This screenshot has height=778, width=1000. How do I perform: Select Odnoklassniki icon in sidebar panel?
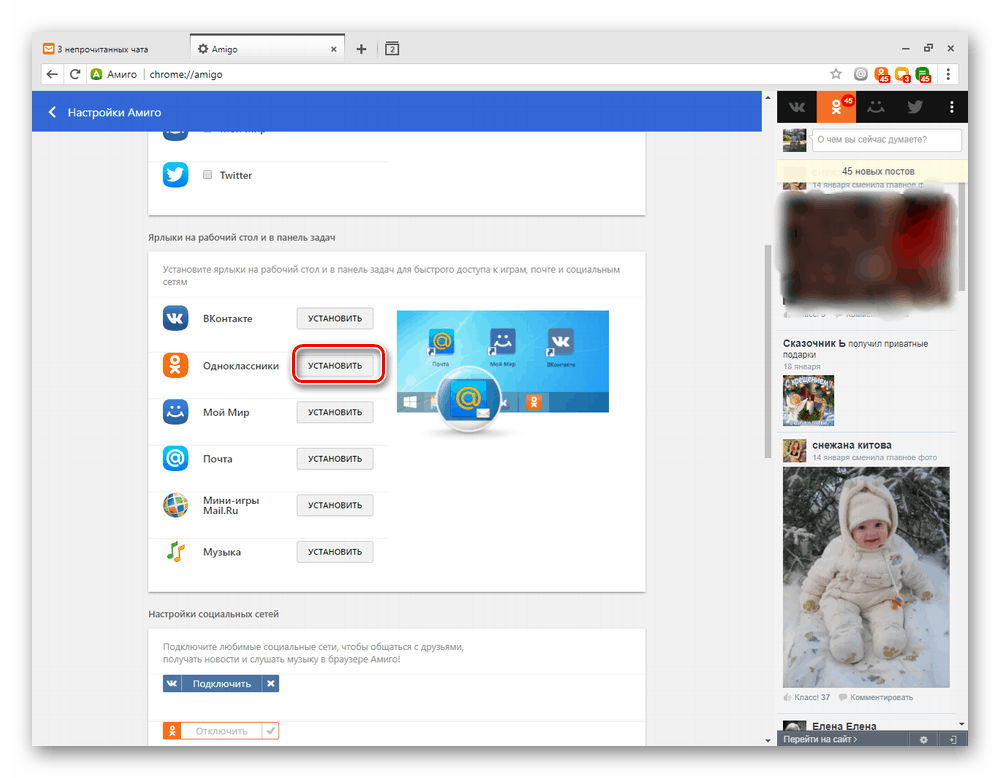coord(836,107)
